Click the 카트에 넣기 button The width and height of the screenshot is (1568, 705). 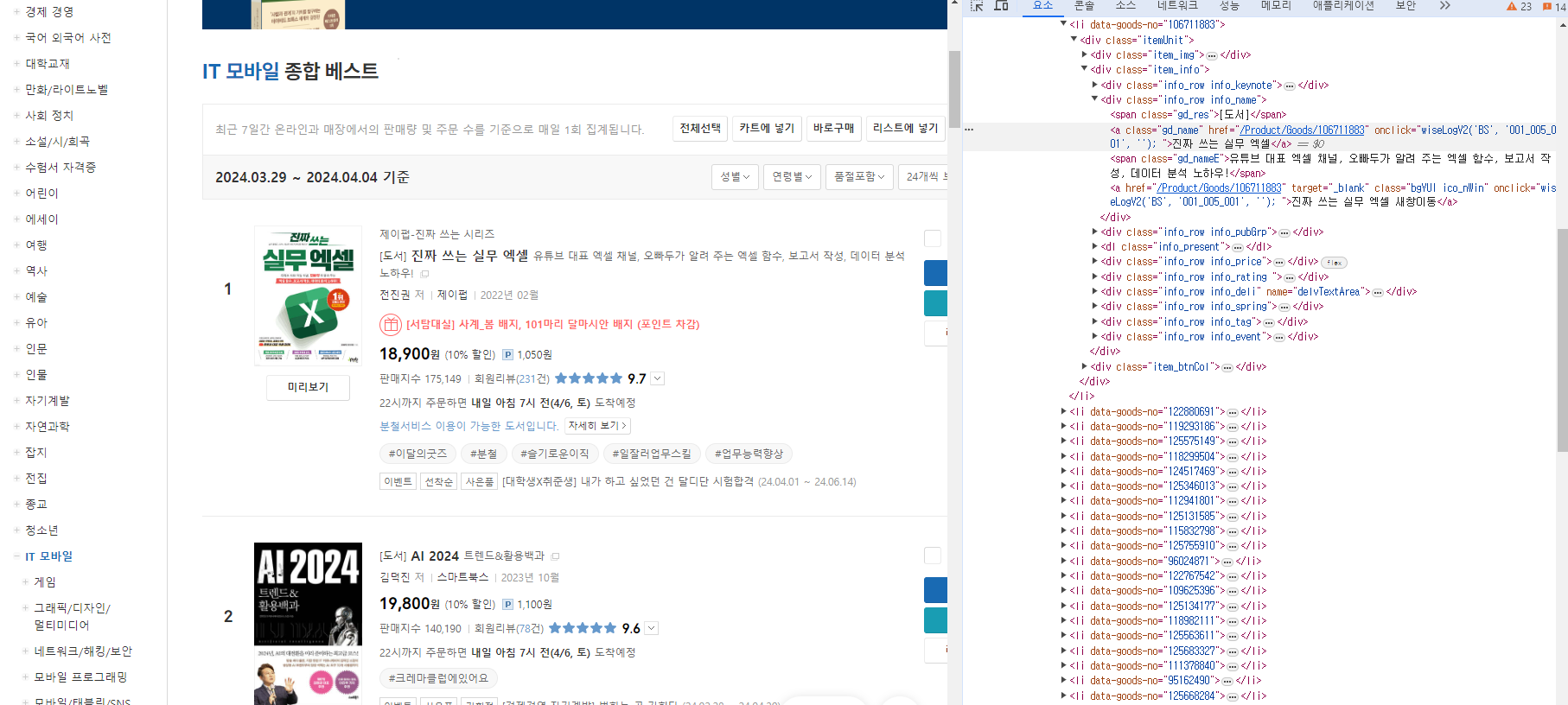[x=767, y=129]
